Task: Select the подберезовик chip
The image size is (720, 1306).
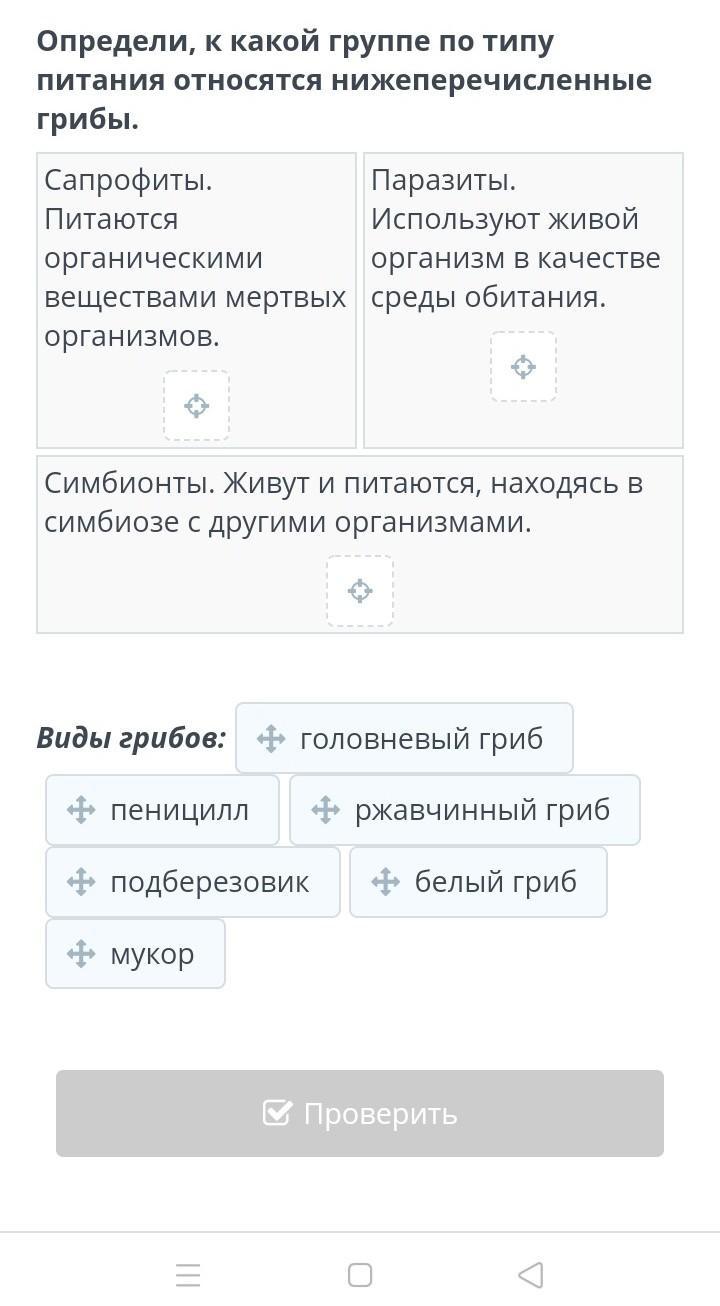Action: (x=193, y=882)
